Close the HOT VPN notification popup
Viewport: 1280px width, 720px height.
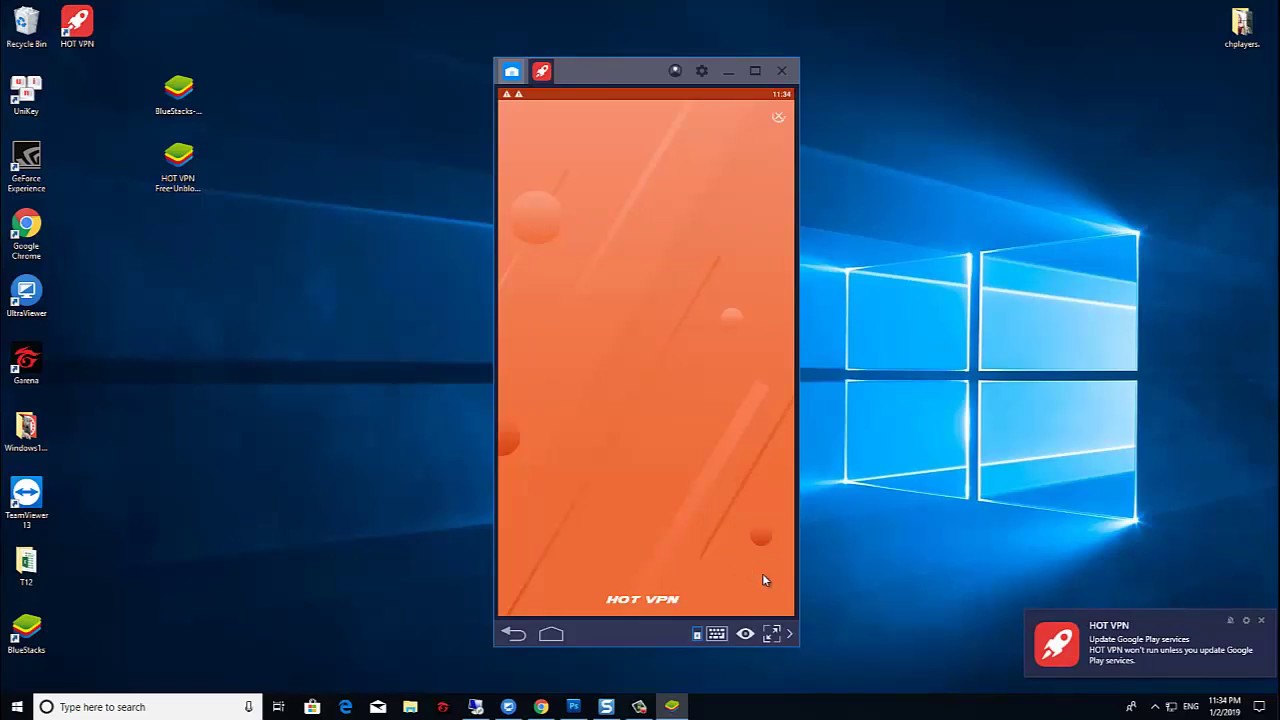[x=1262, y=621]
